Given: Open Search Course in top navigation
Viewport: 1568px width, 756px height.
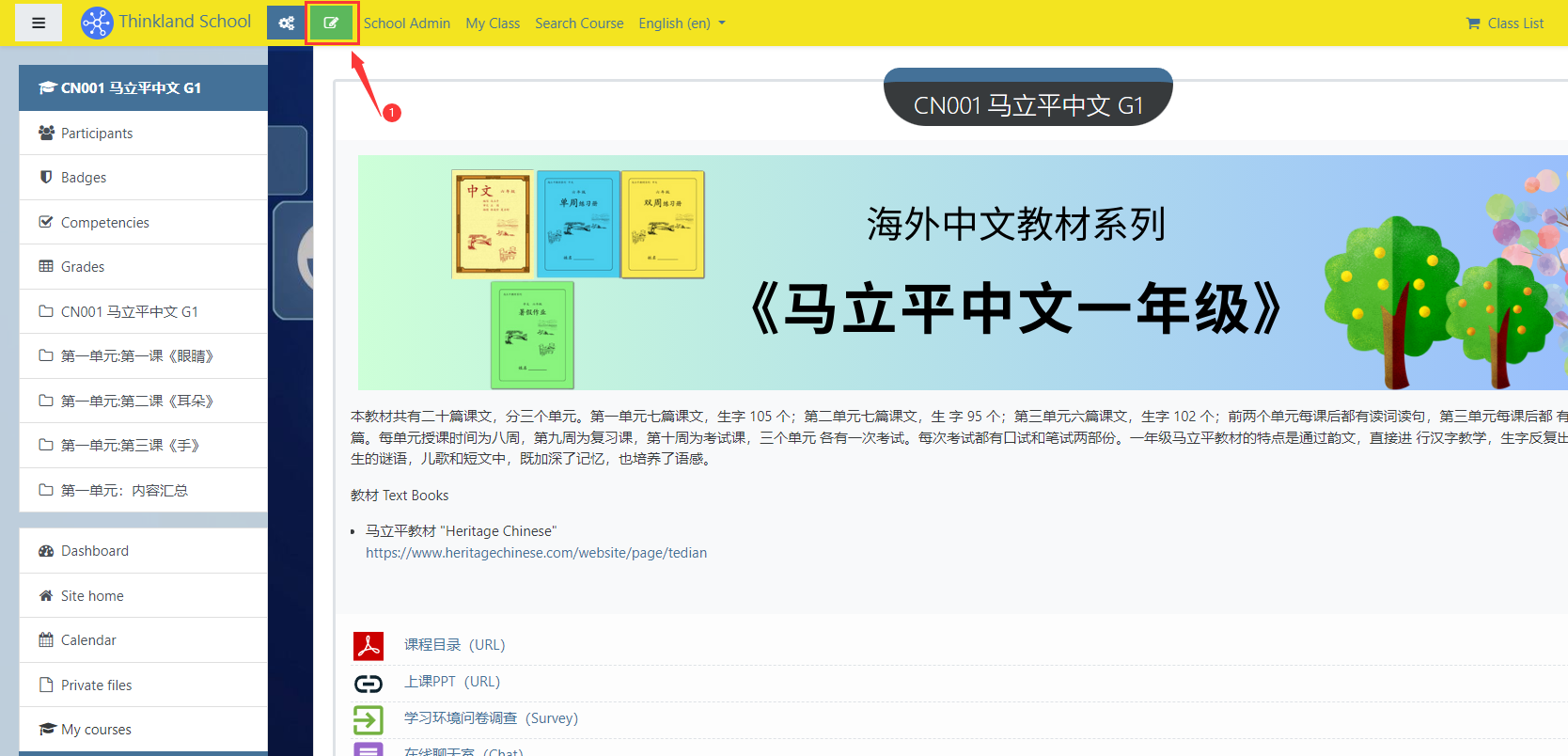Looking at the screenshot, I should [579, 24].
